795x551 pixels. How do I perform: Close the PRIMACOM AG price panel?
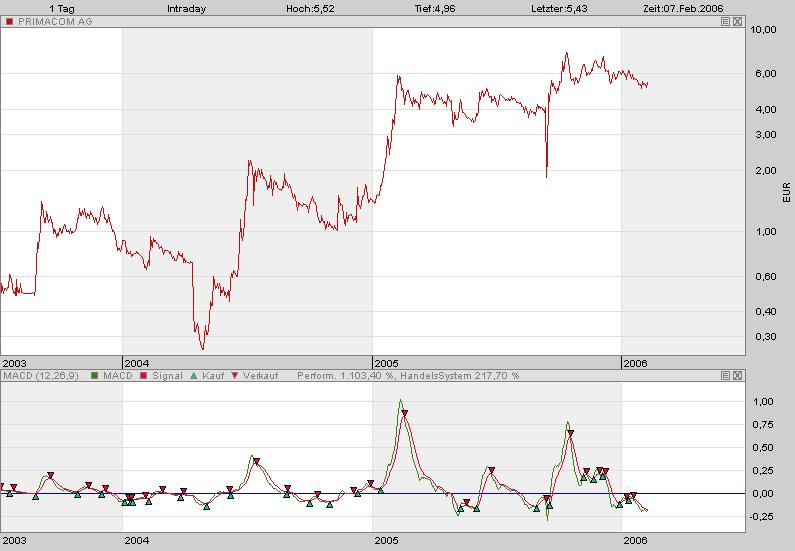click(738, 22)
